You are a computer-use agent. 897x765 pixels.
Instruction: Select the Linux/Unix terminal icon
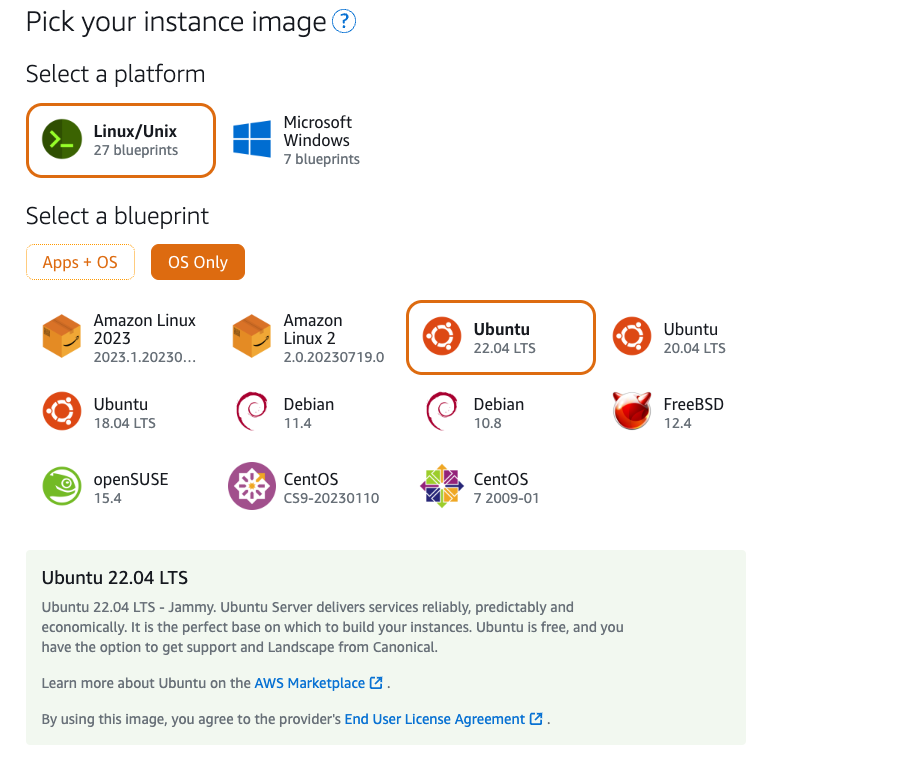[62, 140]
